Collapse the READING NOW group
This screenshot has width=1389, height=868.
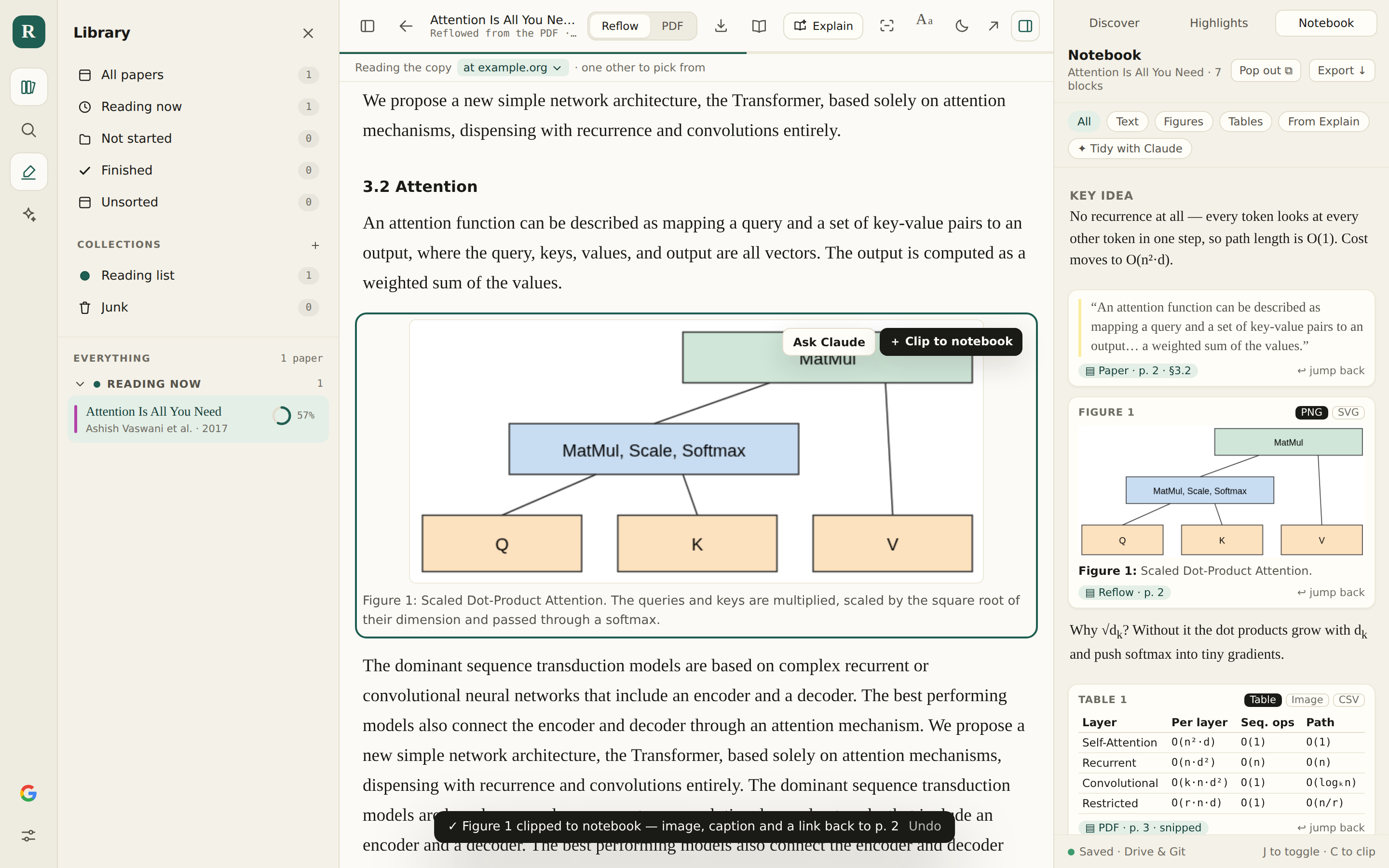pos(80,383)
